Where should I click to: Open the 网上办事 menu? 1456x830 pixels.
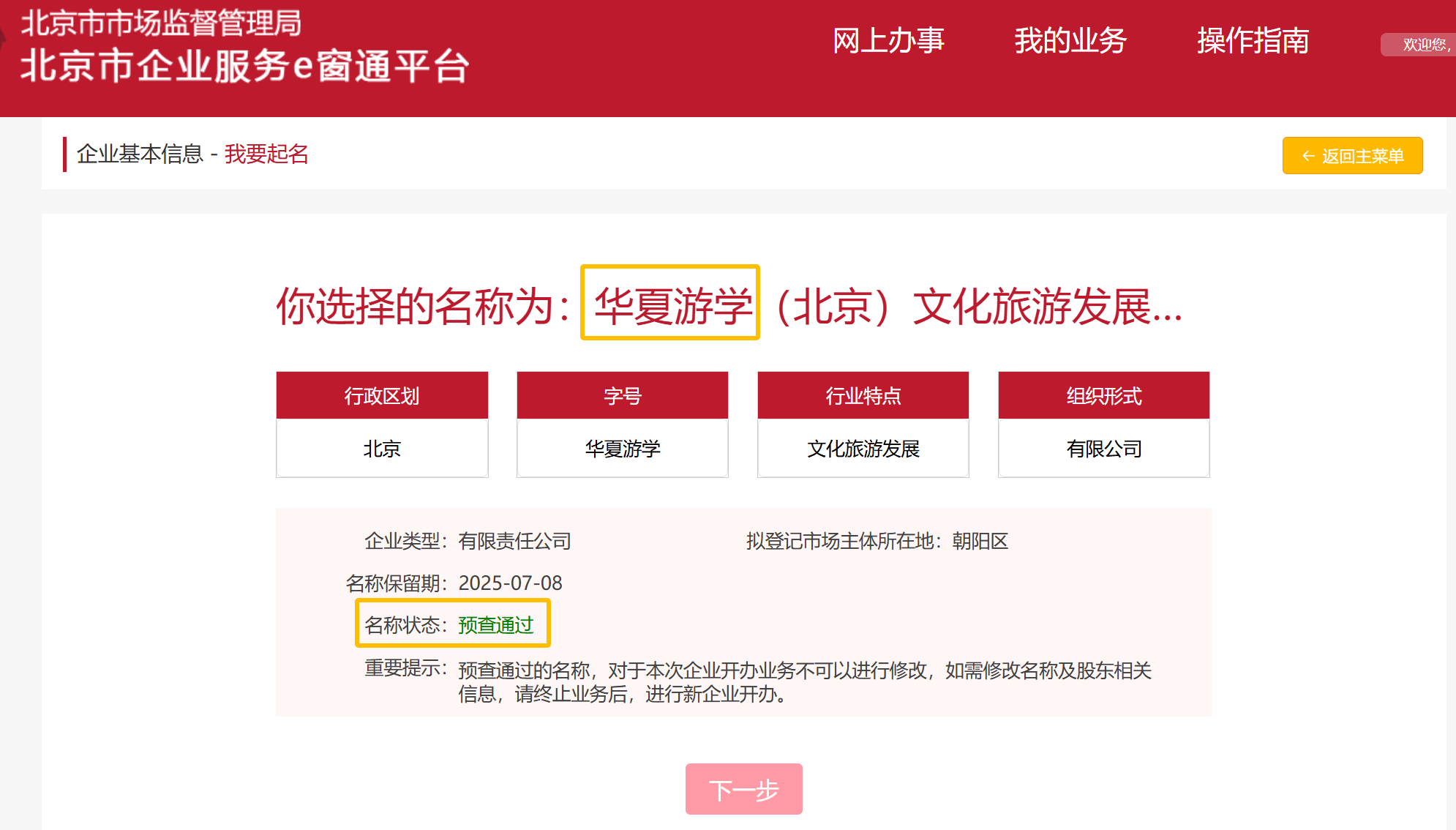888,41
